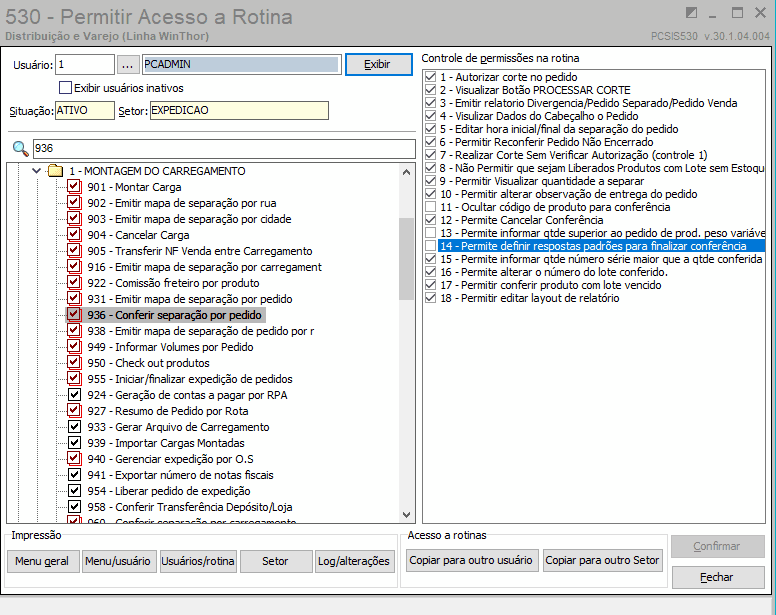Viewport: 776px width, 615px height.
Task: Click the MONTAGEM DO CARREGAMENTO folder icon
Action: [55, 171]
